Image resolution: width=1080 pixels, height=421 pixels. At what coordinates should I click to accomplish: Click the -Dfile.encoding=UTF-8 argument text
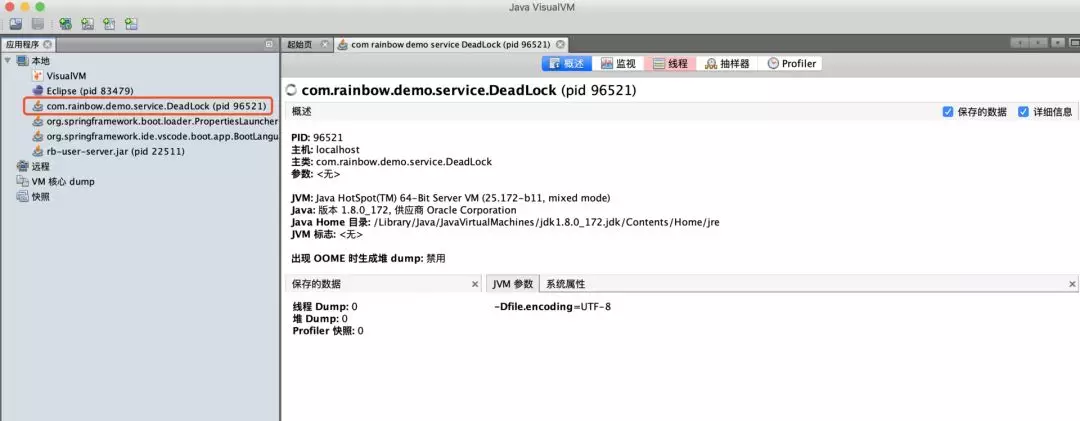tap(552, 307)
